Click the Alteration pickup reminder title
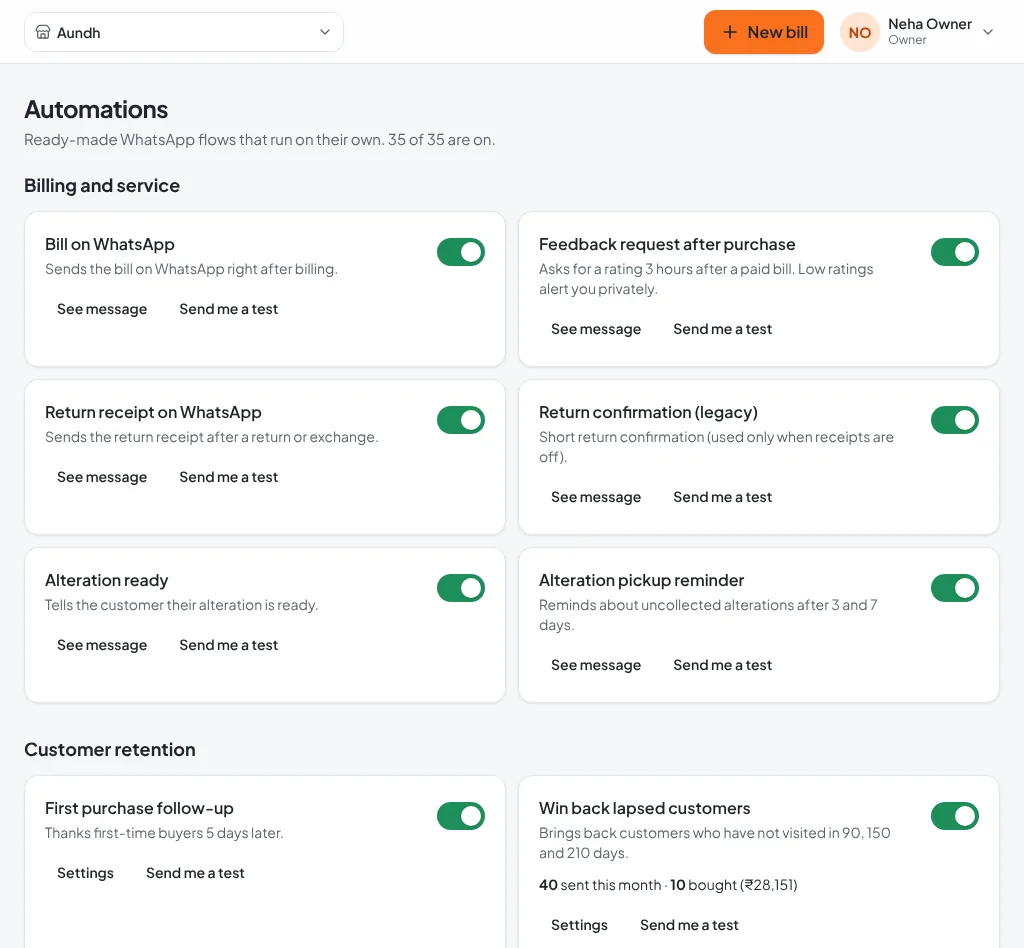Image resolution: width=1024 pixels, height=948 pixels. tap(641, 580)
